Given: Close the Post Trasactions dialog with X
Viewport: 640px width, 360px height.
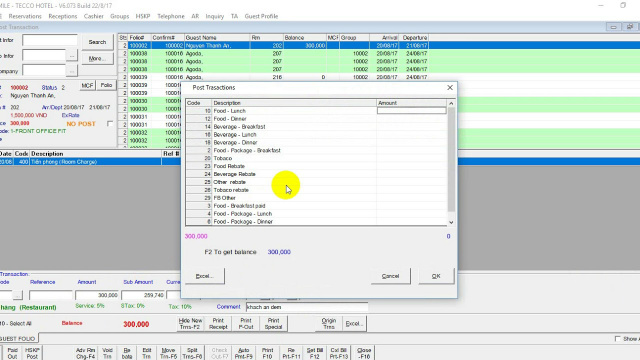Looking at the screenshot, I should click(x=450, y=88).
